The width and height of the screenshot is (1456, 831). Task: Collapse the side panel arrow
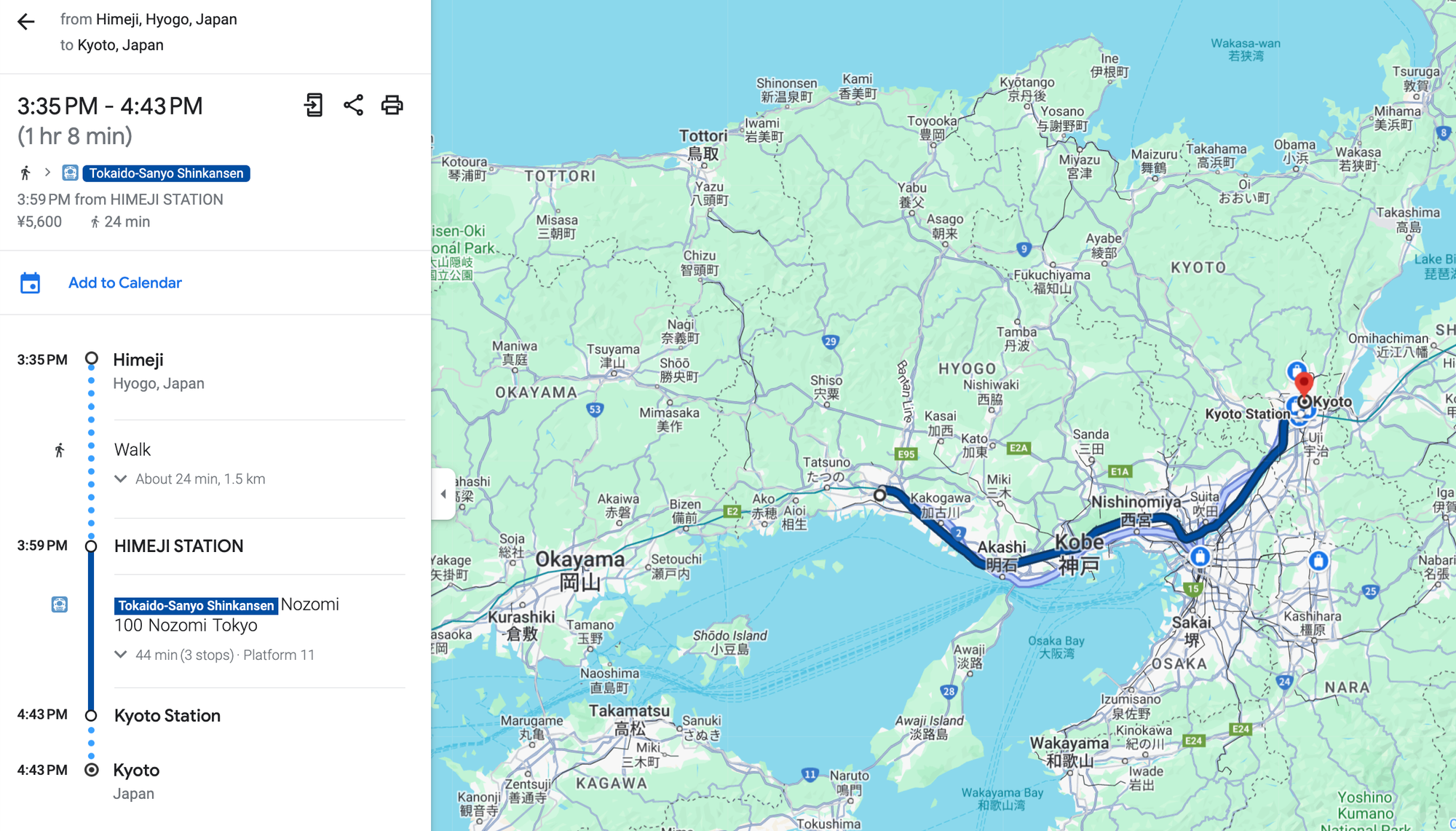[443, 494]
